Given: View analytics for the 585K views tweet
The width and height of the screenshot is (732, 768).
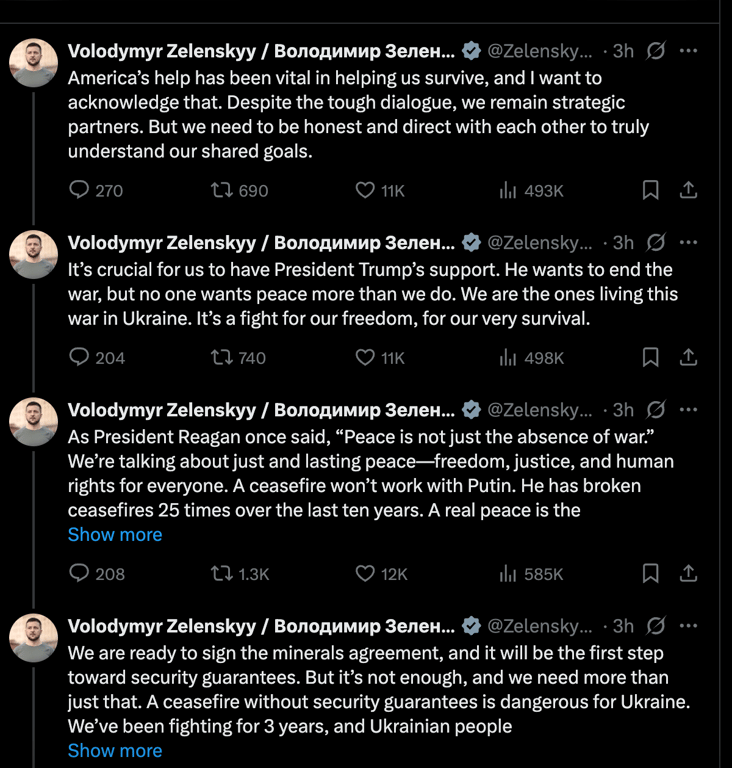Looking at the screenshot, I should [x=508, y=573].
